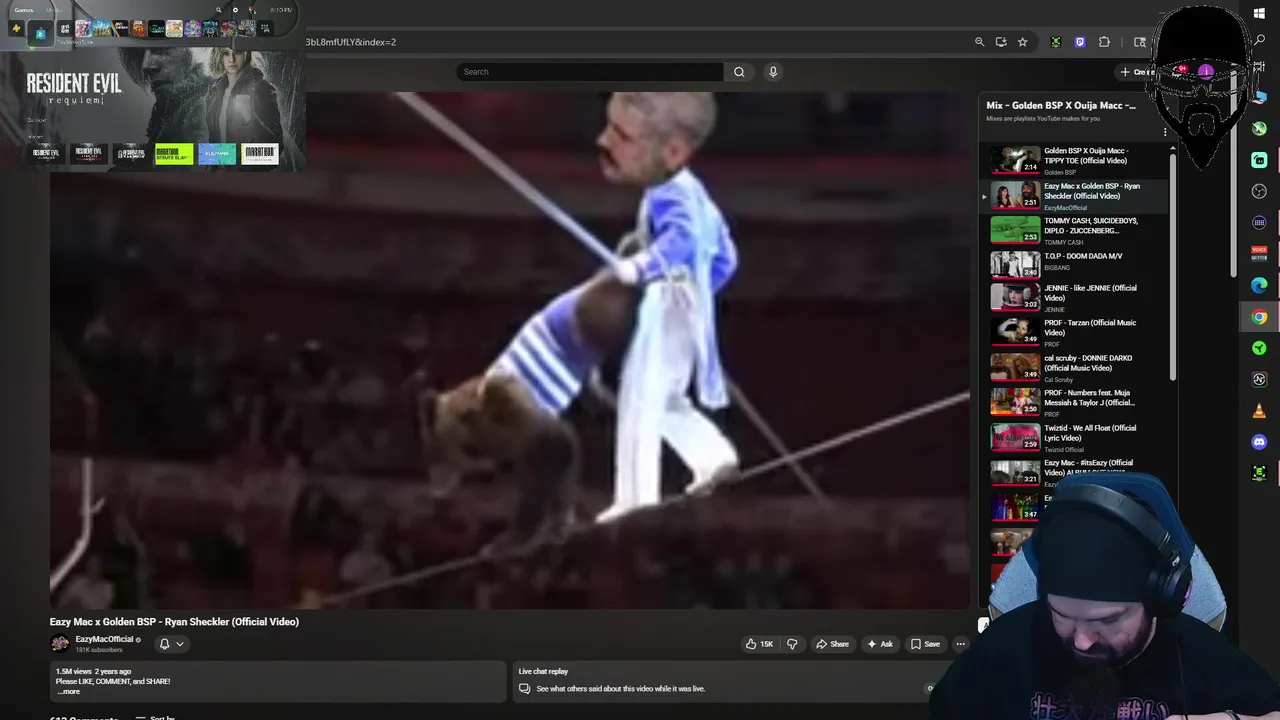1280x720 pixels.
Task: Click the YouTube search magnifier button
Action: click(739, 72)
